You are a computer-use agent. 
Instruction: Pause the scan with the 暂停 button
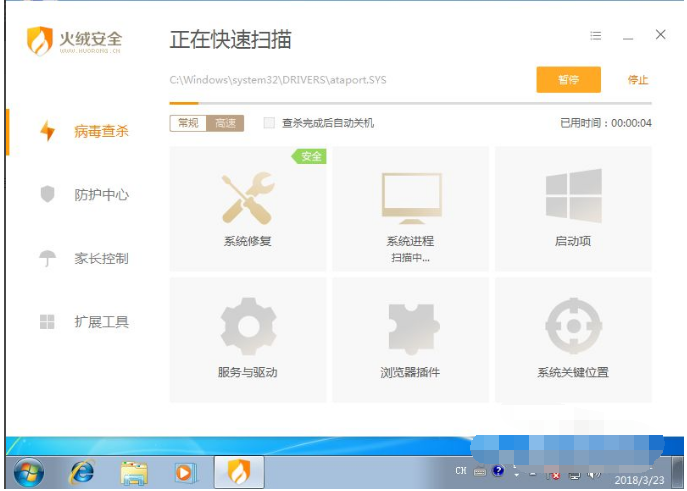tap(568, 80)
